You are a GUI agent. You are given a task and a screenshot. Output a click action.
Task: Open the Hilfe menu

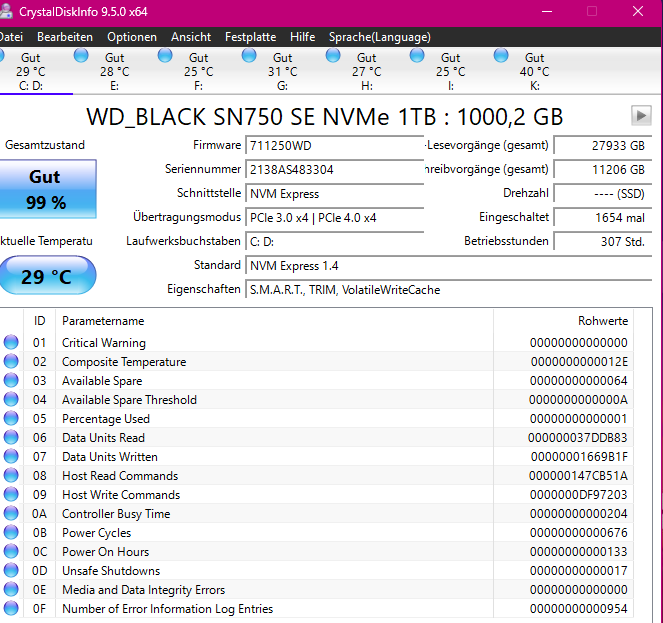coord(302,37)
